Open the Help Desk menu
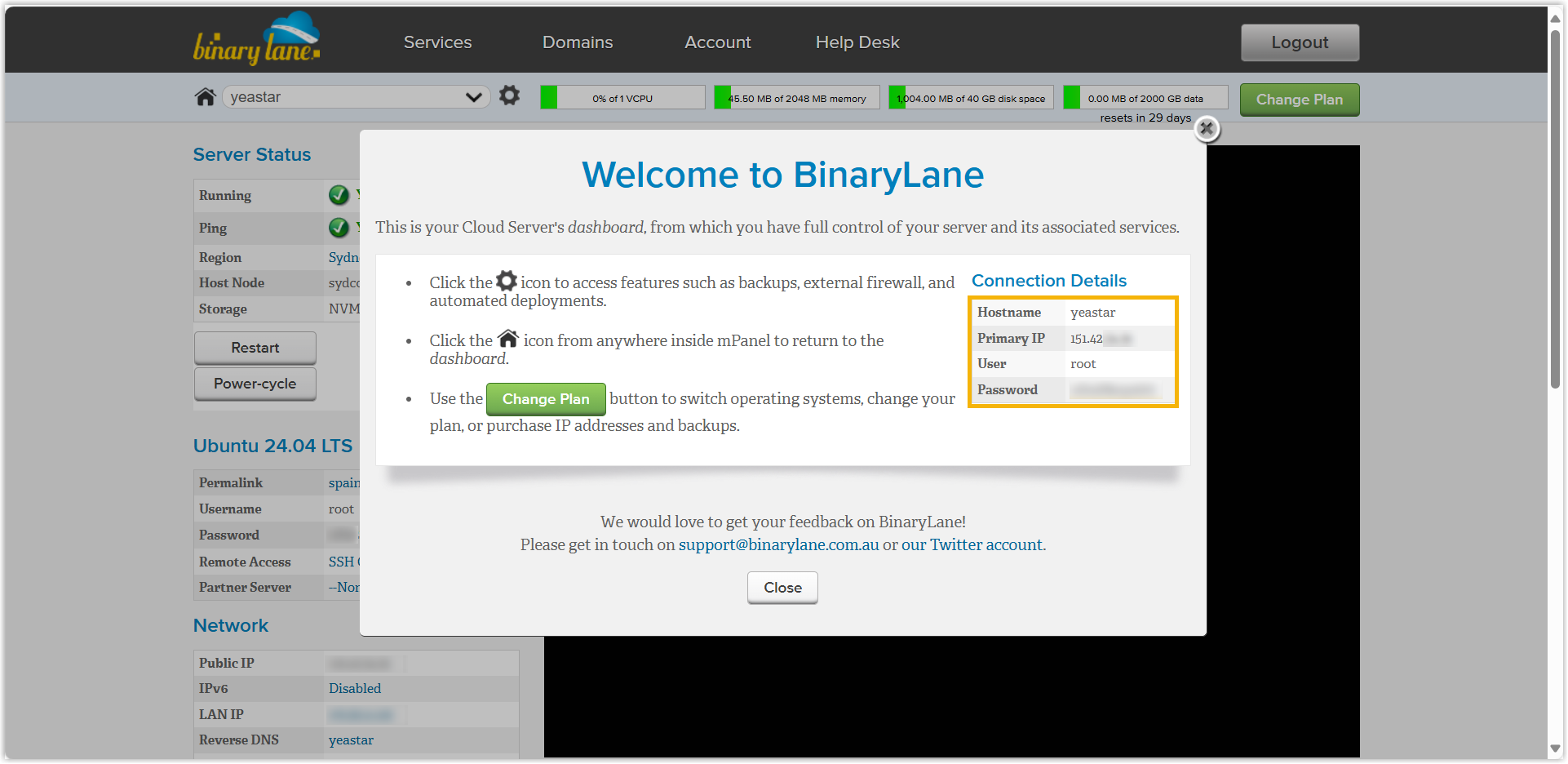This screenshot has width=1568, height=764. (x=857, y=42)
